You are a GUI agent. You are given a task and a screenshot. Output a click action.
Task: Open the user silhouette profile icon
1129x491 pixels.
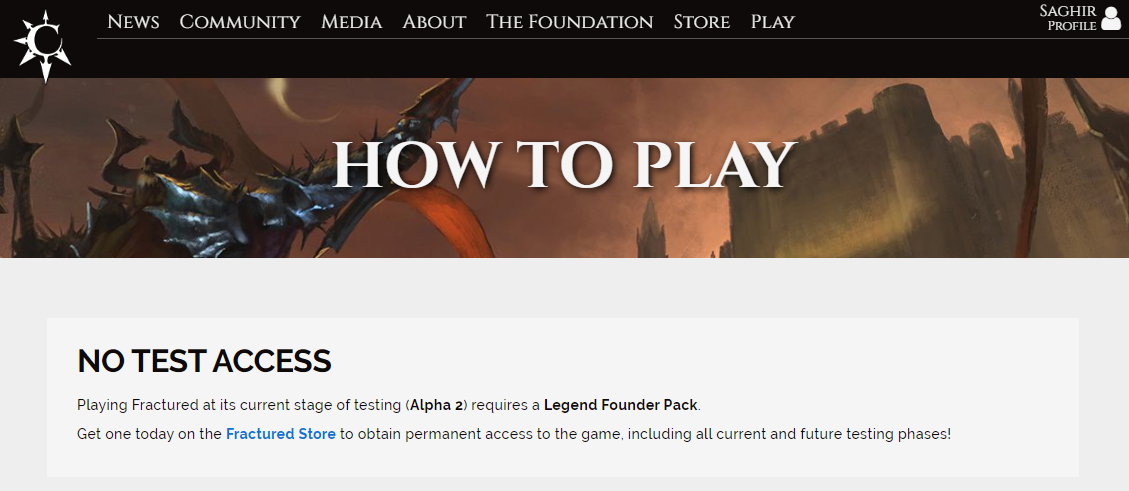(x=1111, y=18)
